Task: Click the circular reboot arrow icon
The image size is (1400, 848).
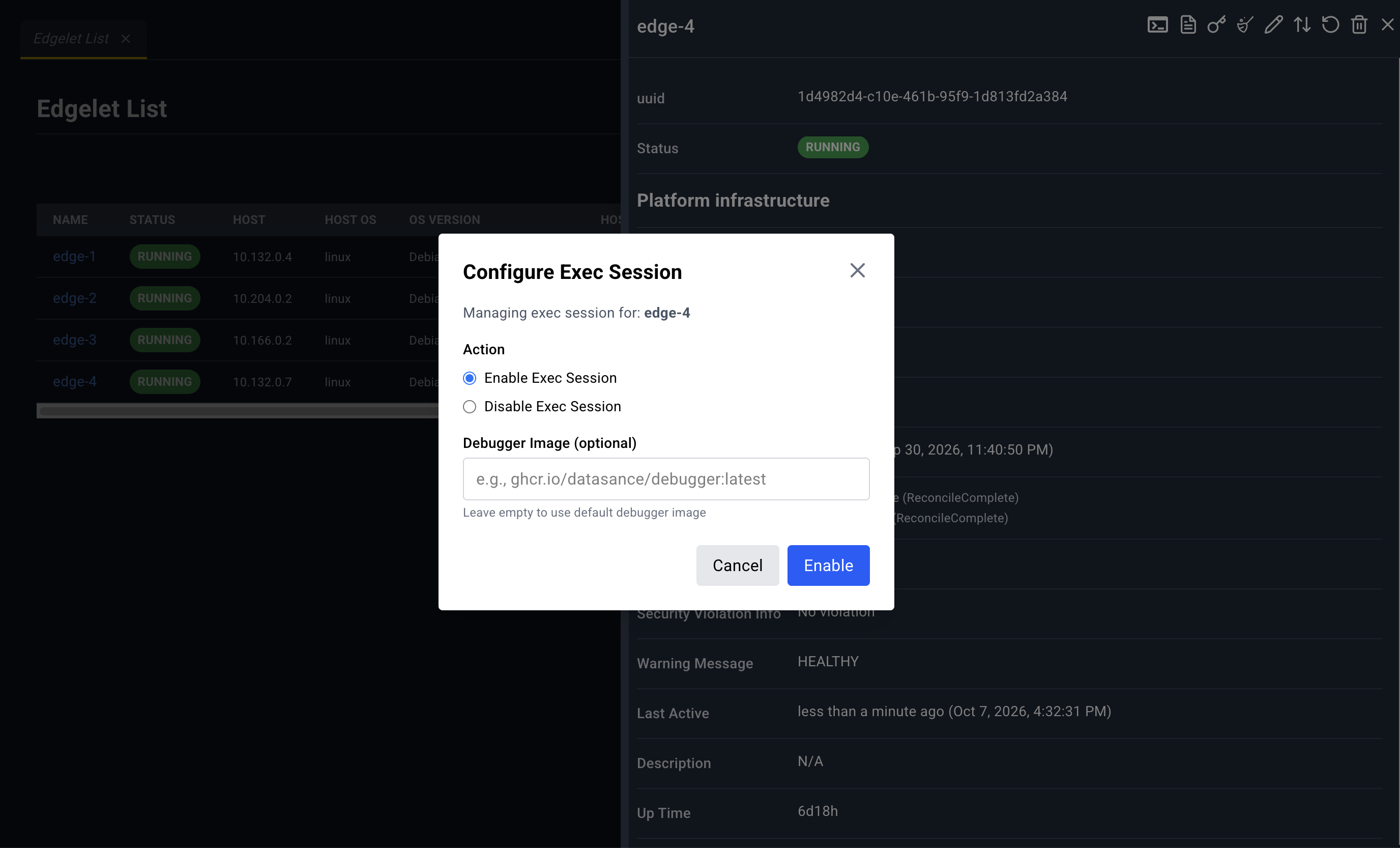Action: click(1330, 25)
